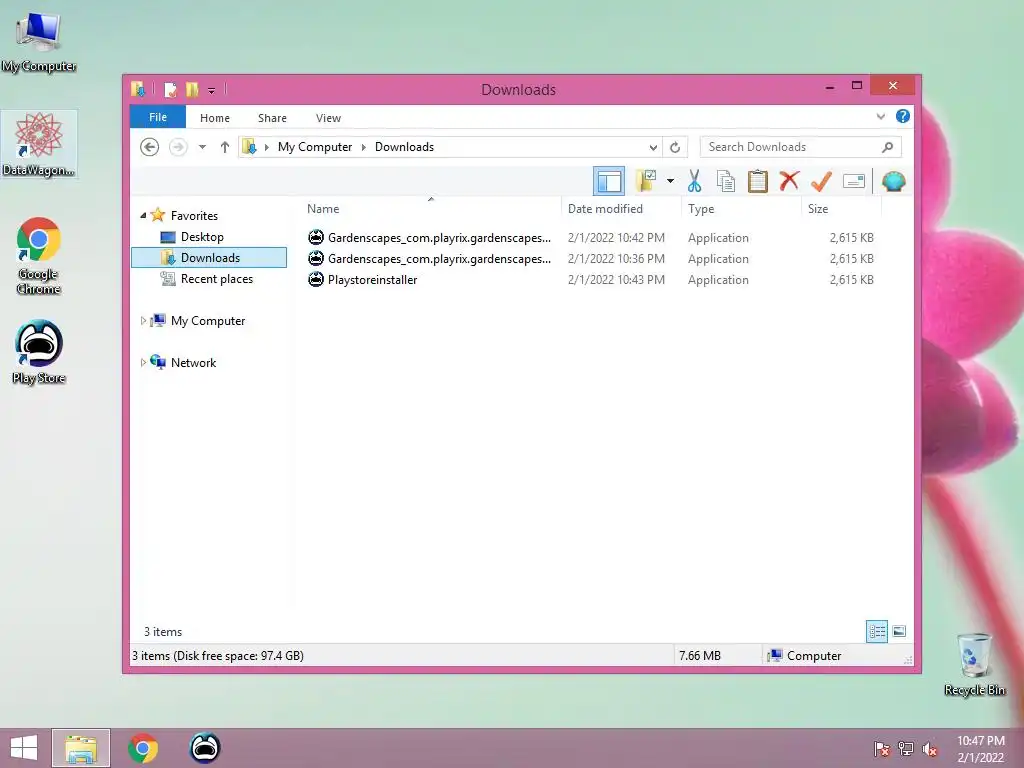The height and width of the screenshot is (768, 1024).
Task: Switch to large thumbnails view button
Action: pyautogui.click(x=899, y=631)
